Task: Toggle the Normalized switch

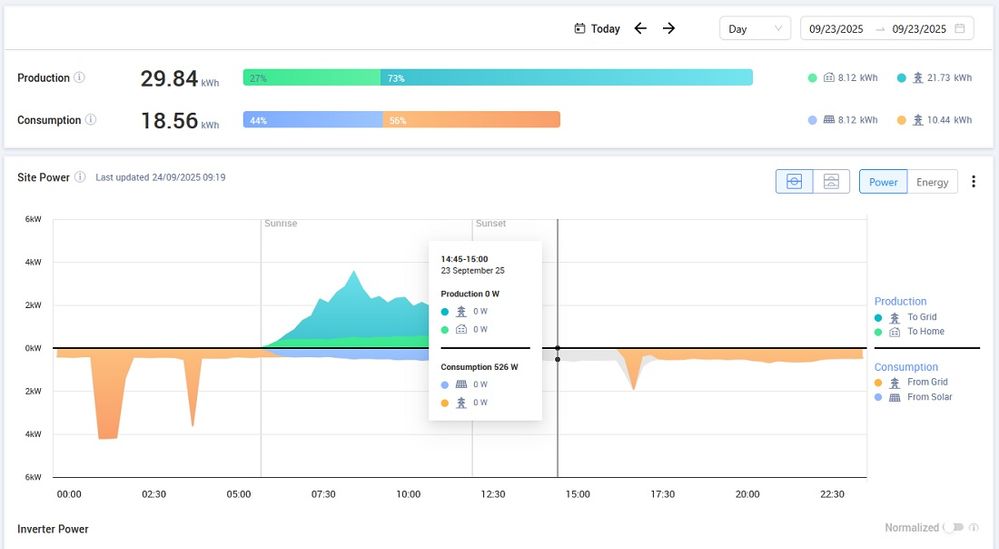Action: coord(957,527)
